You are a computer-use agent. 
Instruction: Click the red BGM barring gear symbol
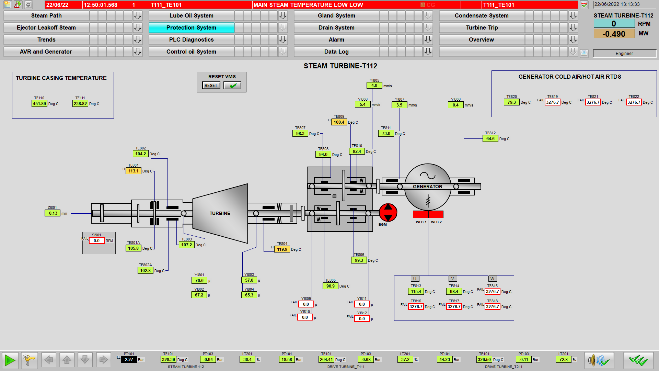[388, 212]
